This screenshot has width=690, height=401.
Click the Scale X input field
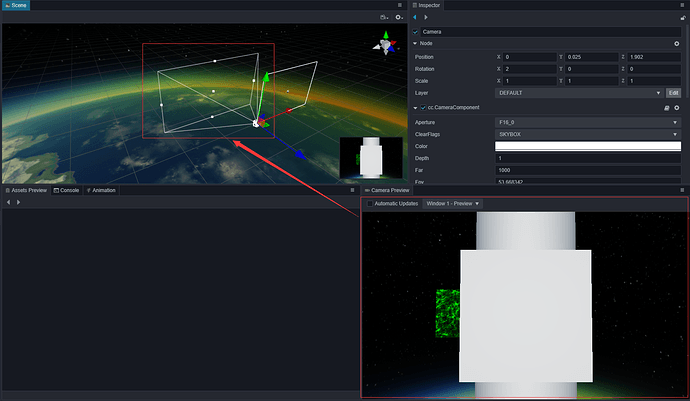pyautogui.click(x=529, y=81)
